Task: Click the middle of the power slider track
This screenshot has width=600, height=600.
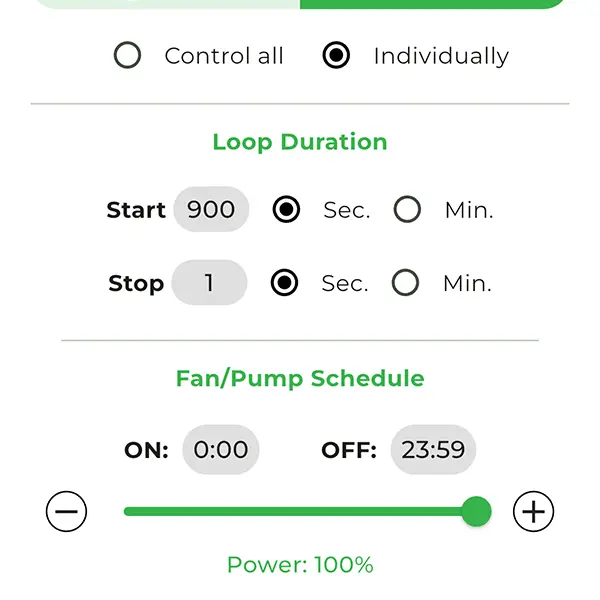Action: coord(300,512)
